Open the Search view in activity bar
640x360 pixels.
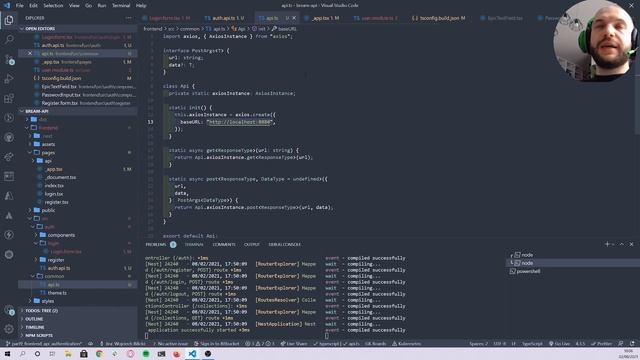pos(9,40)
